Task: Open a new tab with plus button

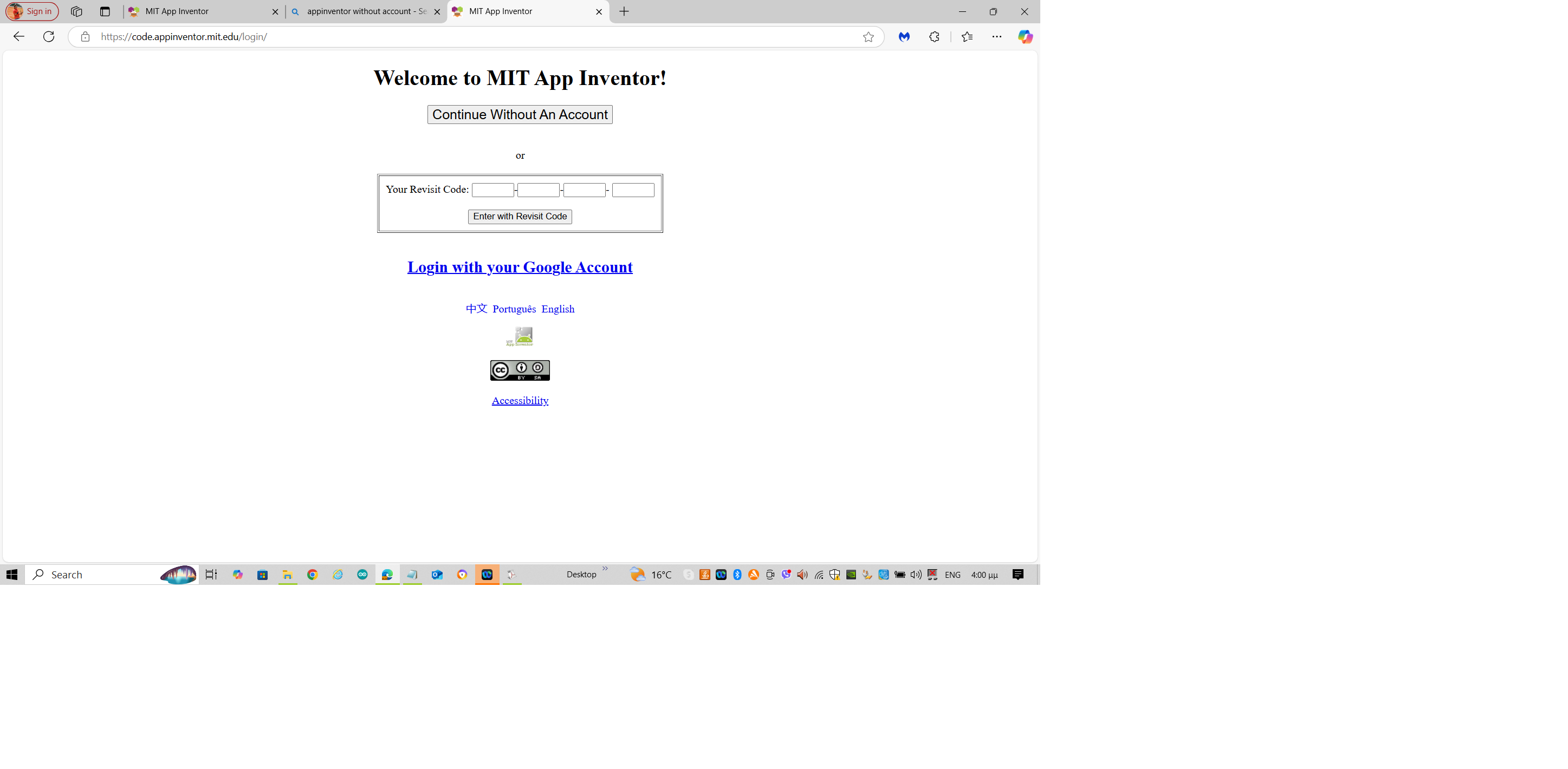Action: (x=624, y=11)
